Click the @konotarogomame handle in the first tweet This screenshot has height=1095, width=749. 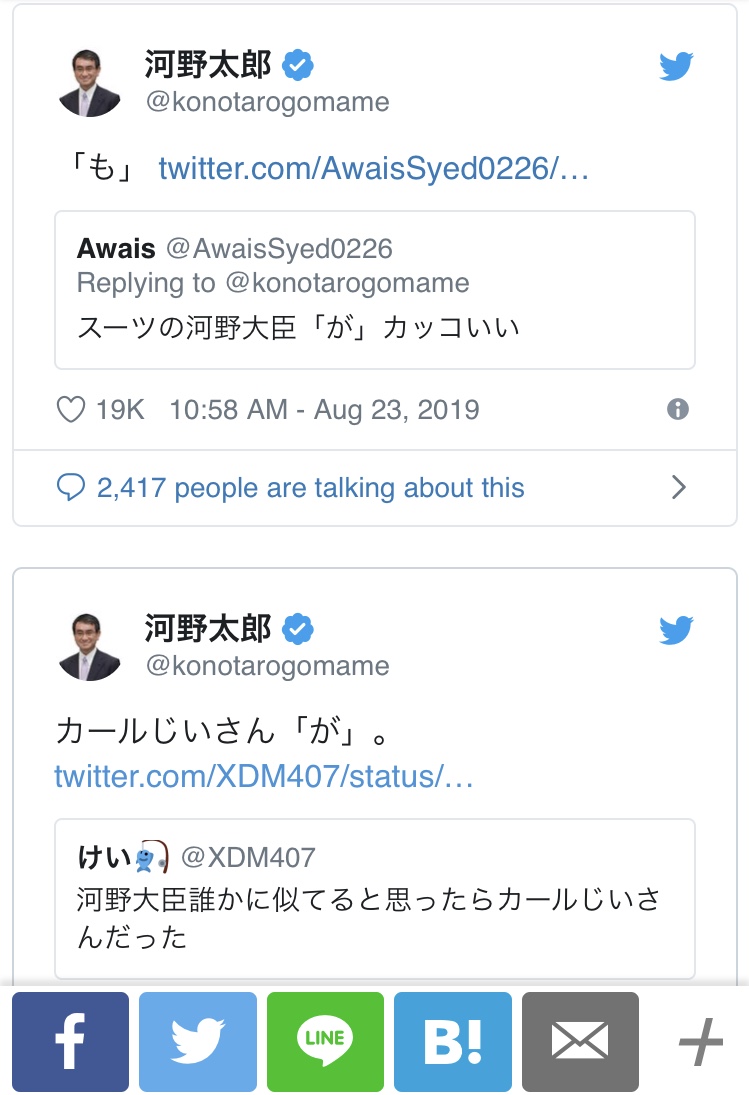267,102
